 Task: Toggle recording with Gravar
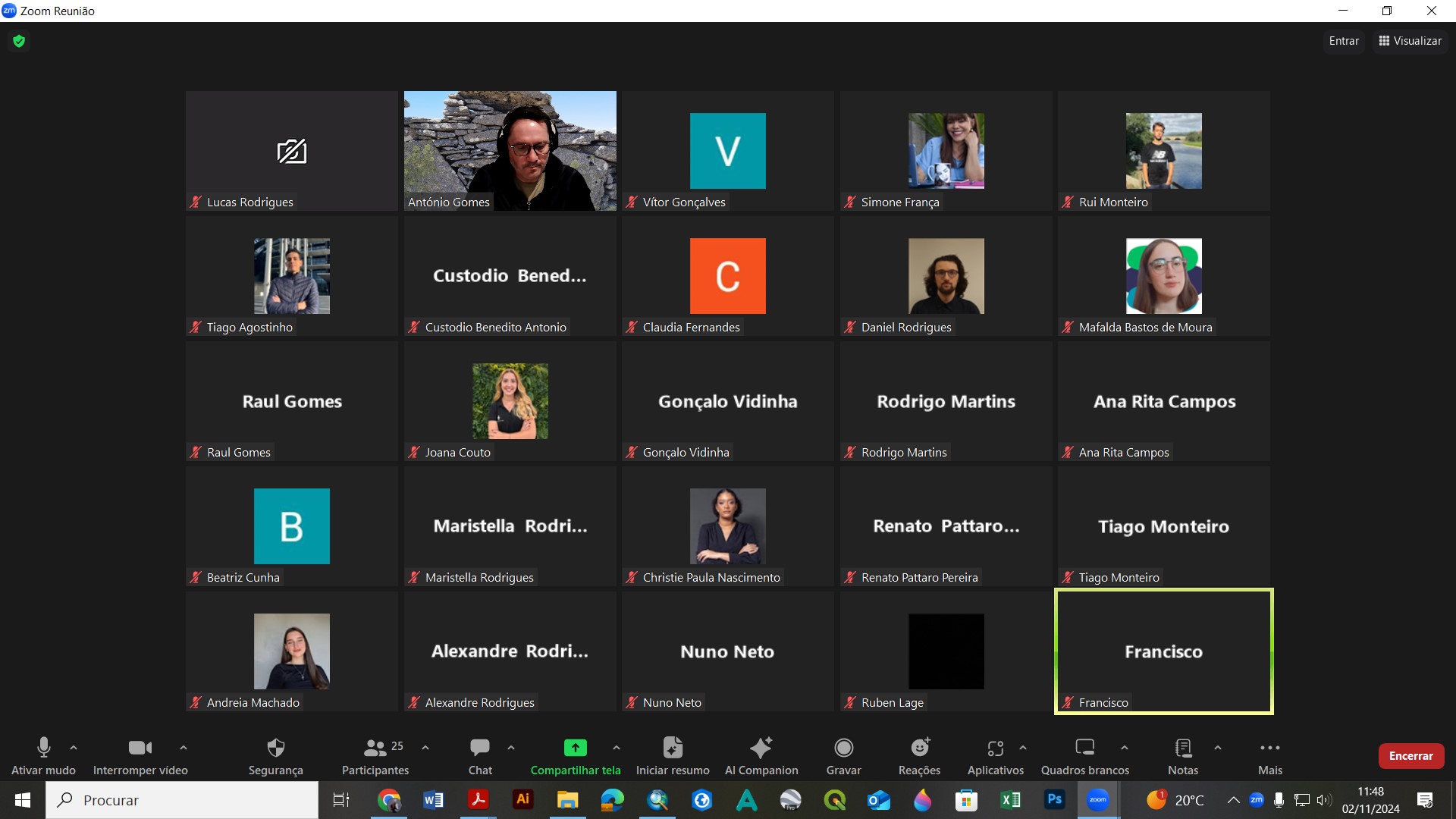tap(843, 748)
